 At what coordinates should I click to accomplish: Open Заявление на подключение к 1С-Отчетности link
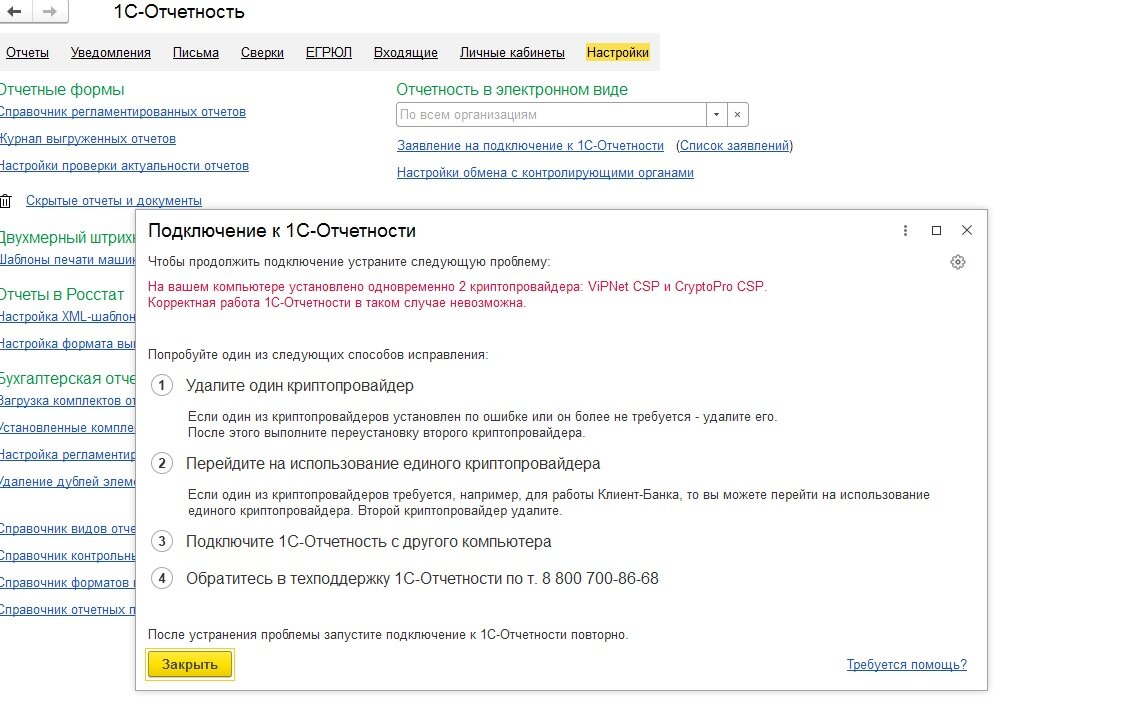pos(530,146)
